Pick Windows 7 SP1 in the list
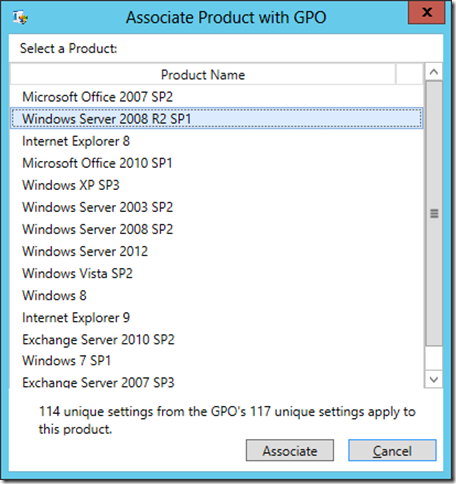Image resolution: width=456 pixels, height=484 pixels. 217,361
